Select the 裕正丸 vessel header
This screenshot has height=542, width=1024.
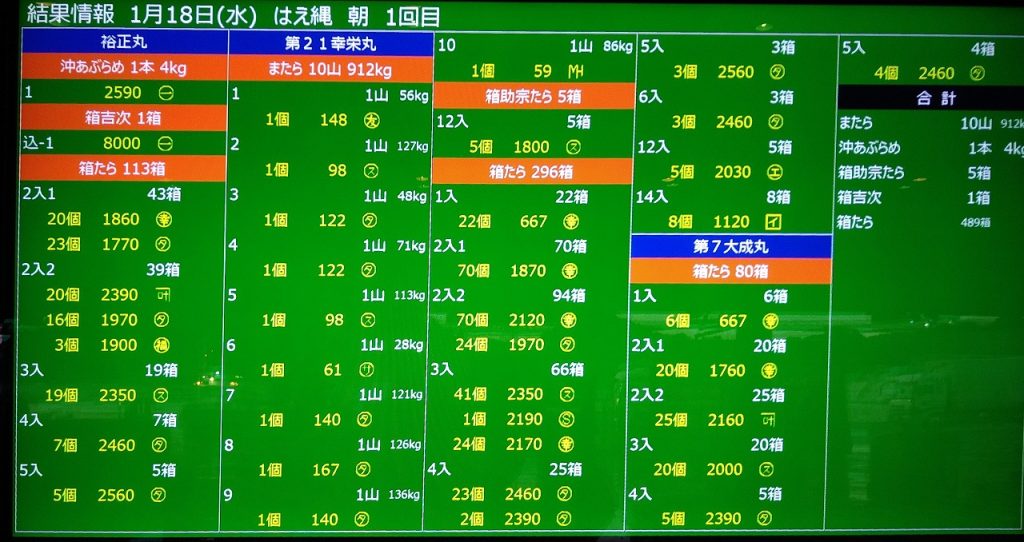(124, 42)
